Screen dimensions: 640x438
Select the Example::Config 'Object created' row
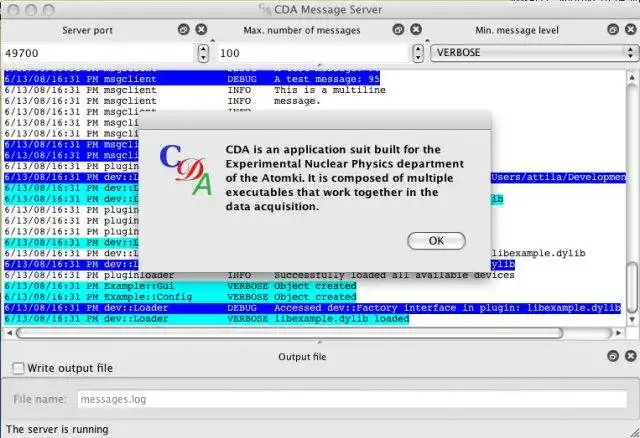[x=180, y=297]
